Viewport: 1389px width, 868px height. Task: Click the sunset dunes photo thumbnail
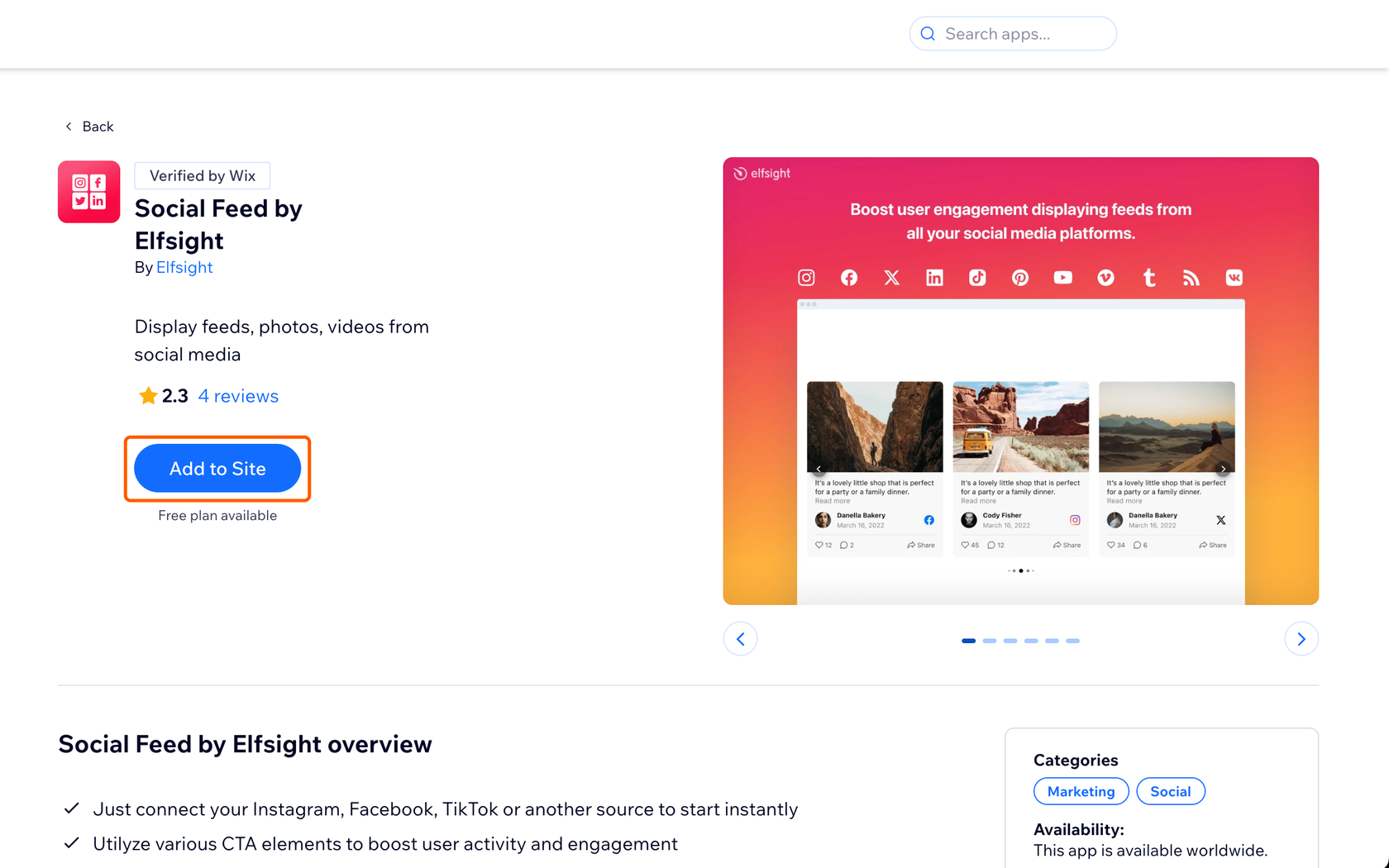pos(1167,427)
